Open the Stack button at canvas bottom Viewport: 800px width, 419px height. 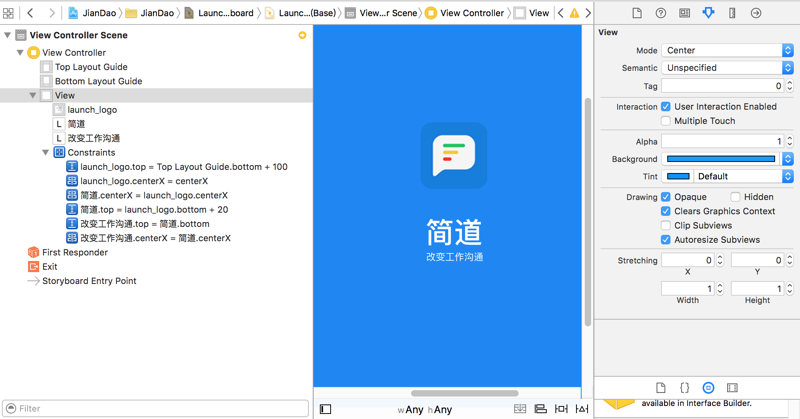520,408
